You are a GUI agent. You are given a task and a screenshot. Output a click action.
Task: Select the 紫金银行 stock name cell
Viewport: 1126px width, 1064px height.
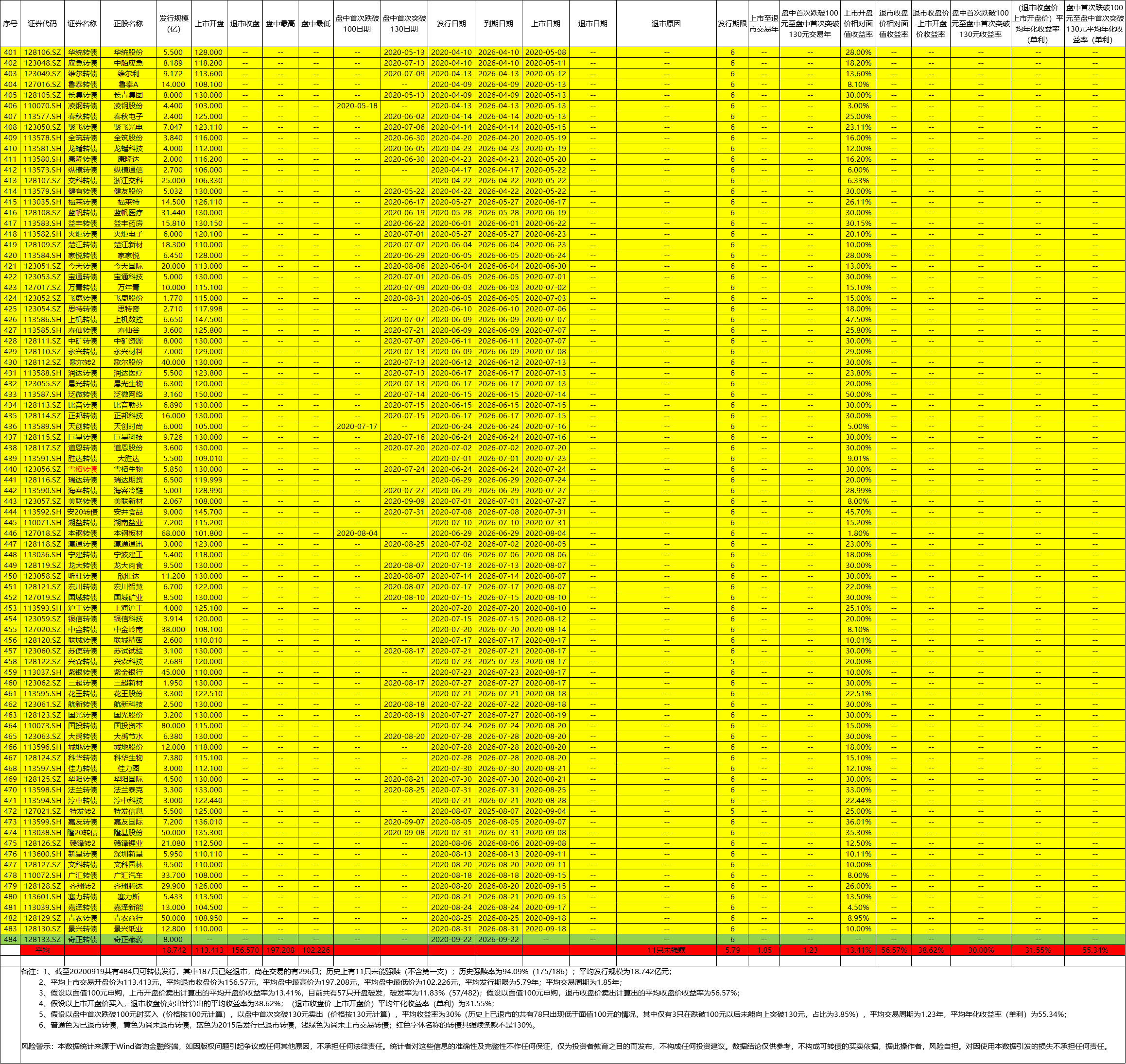coord(128,672)
